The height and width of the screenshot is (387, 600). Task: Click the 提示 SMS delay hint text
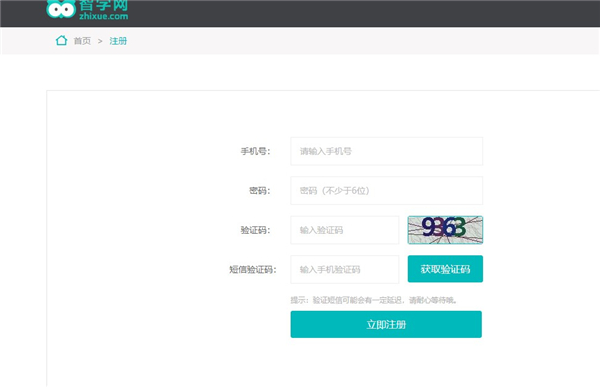coord(373,300)
